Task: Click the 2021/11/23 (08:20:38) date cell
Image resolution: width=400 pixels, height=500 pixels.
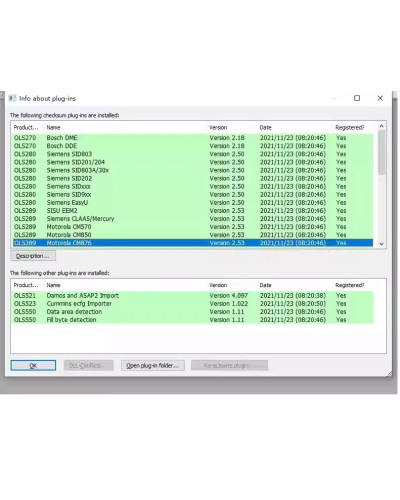Action: coord(293,295)
